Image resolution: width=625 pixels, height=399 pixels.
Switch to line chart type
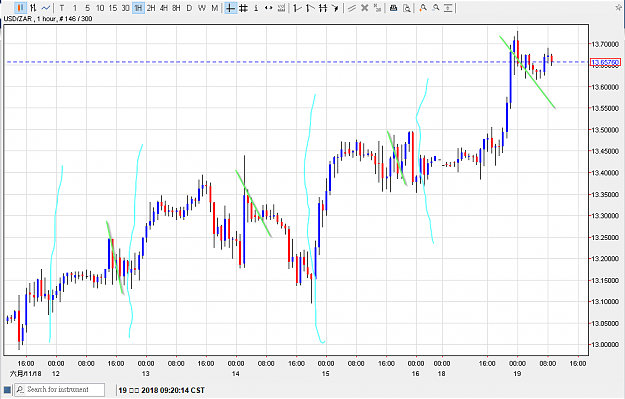46,8
